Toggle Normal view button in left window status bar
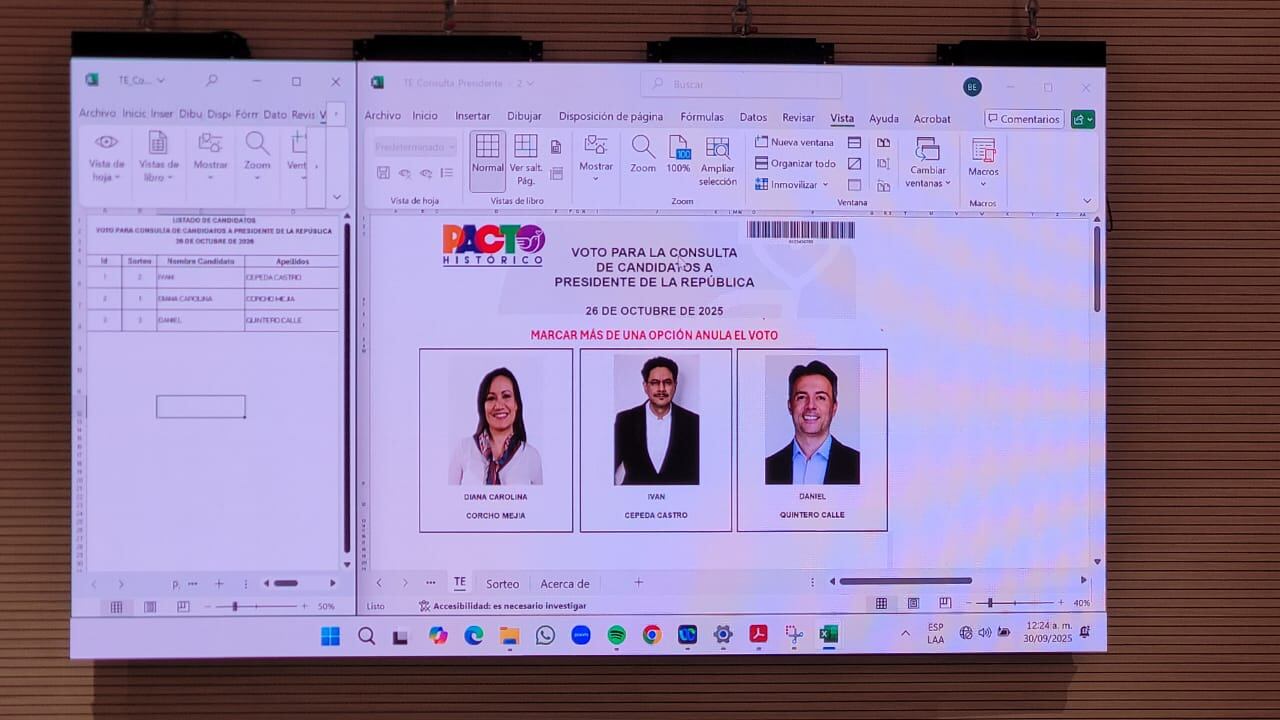Image resolution: width=1280 pixels, height=720 pixels. (117, 607)
